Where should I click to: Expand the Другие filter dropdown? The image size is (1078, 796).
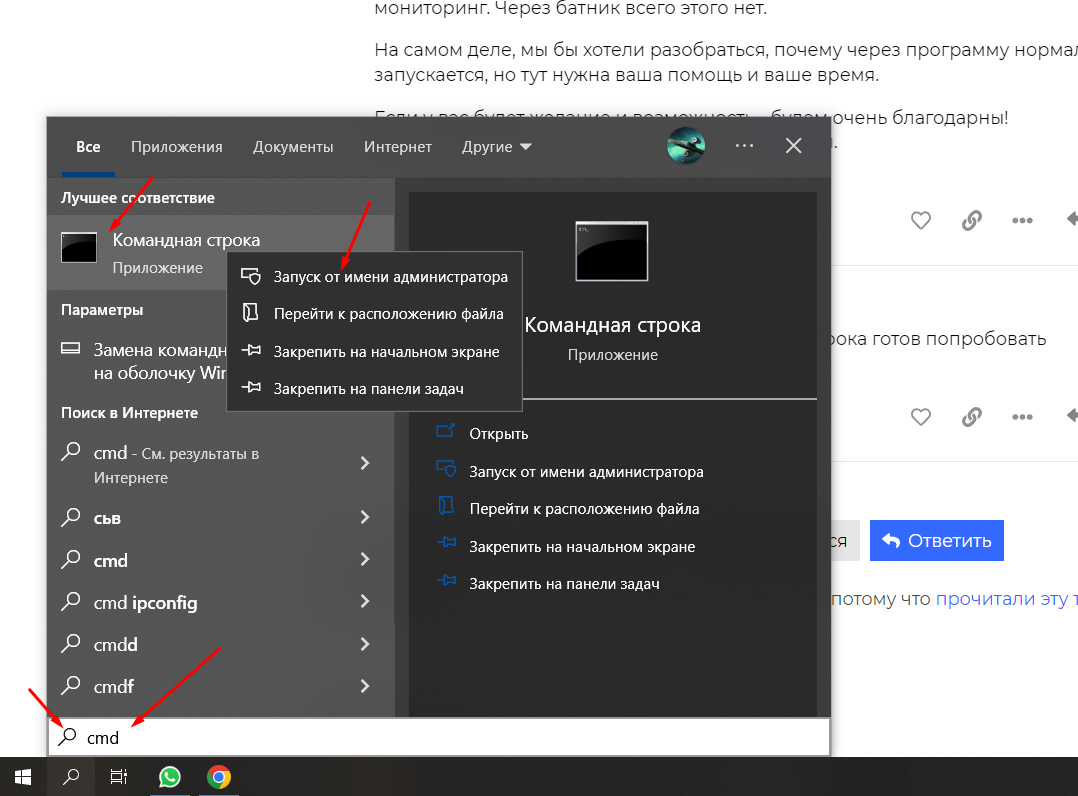pos(496,147)
